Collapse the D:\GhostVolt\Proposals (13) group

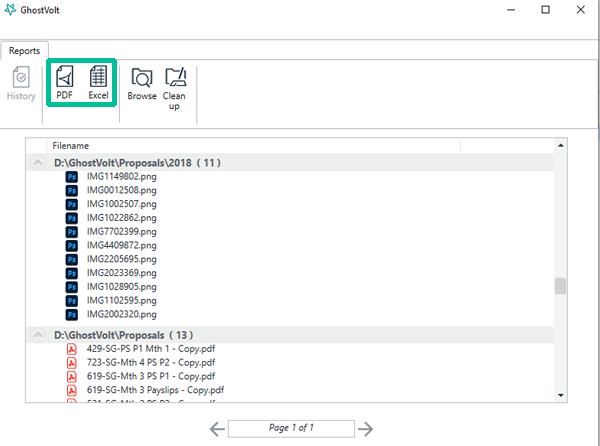[38, 335]
